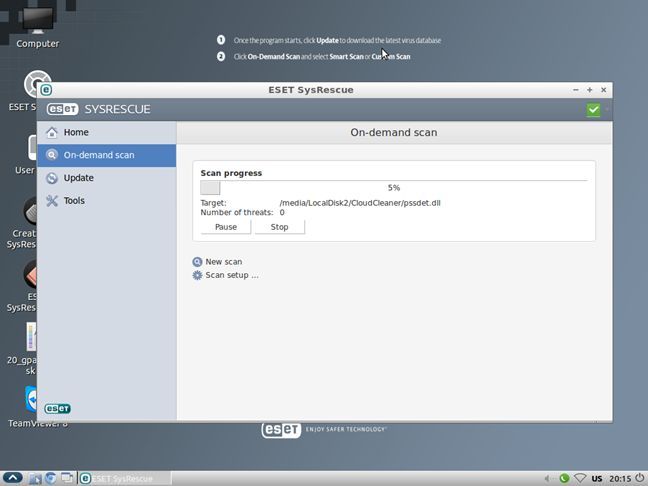This screenshot has width=648, height=486.
Task: Open the taskbar start menu button
Action: (13, 478)
